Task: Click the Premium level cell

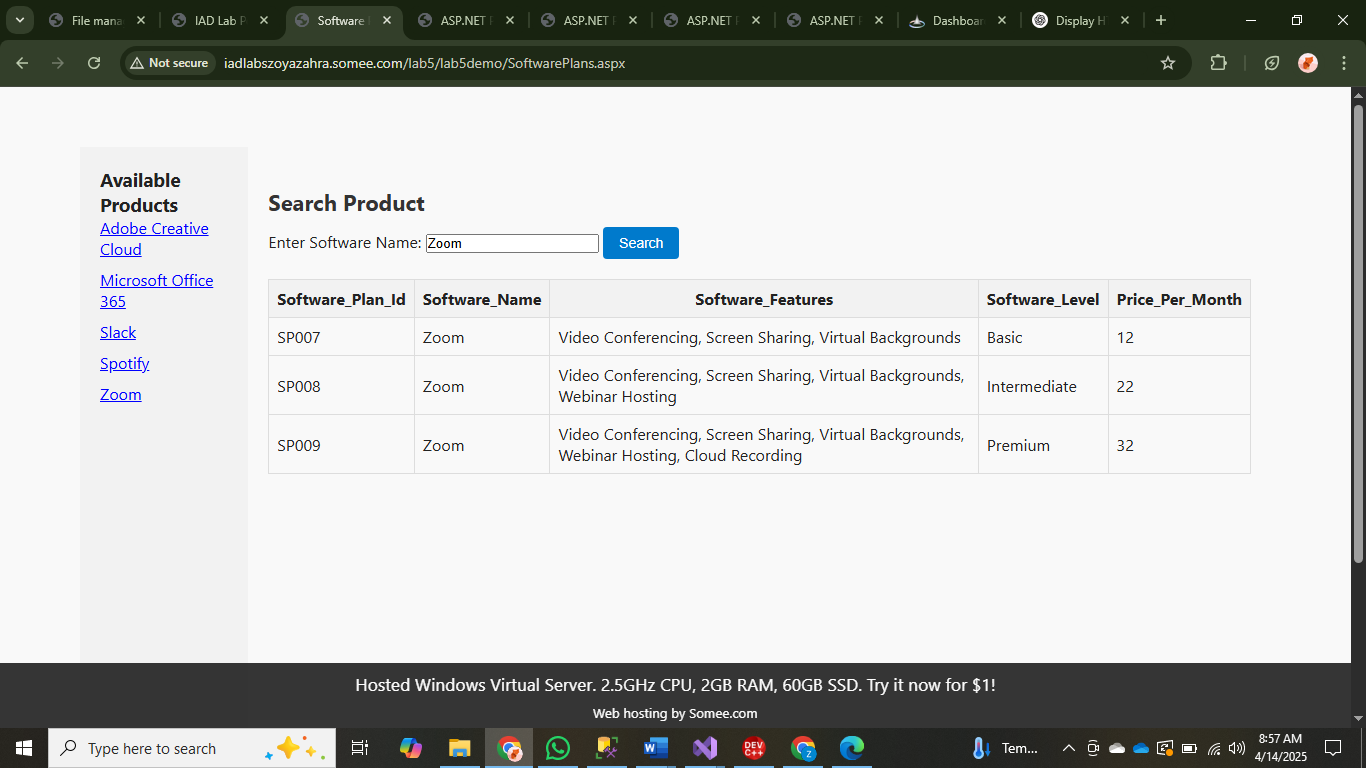Action: point(1043,445)
